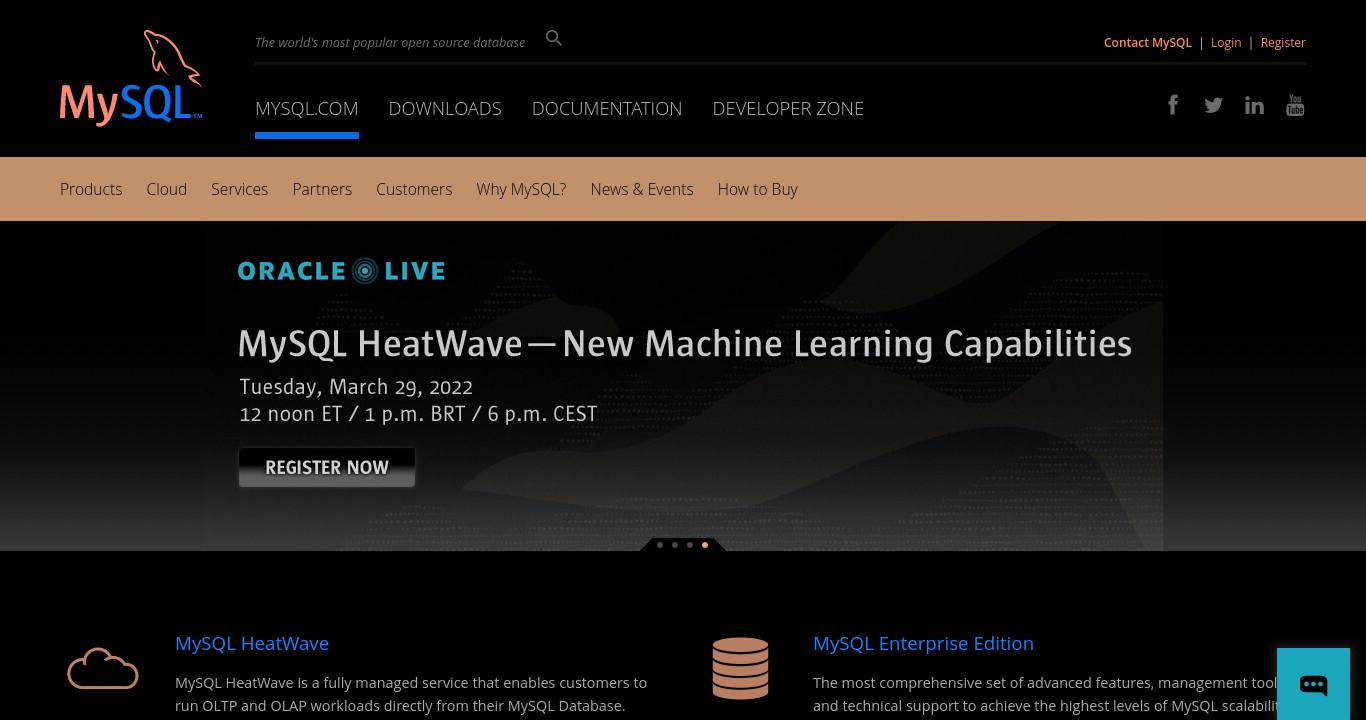Viewport: 1366px width, 720px height.
Task: Open the Partners menu item
Action: click(x=322, y=189)
